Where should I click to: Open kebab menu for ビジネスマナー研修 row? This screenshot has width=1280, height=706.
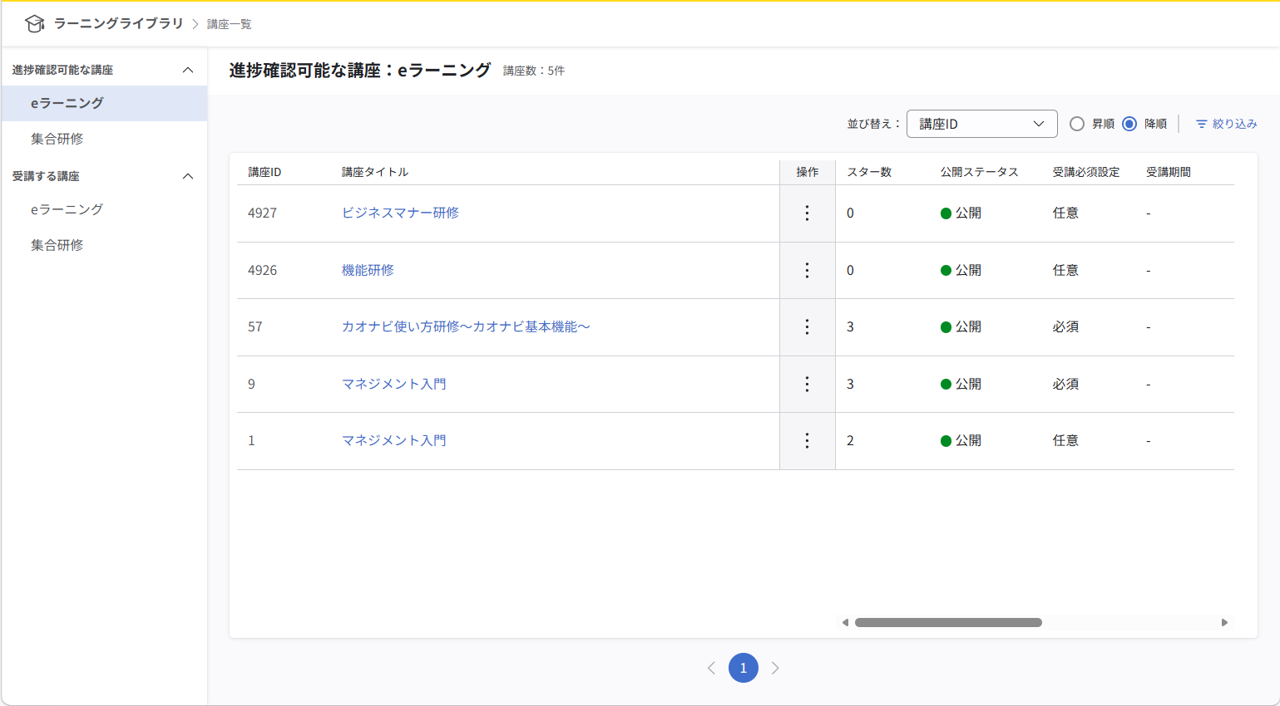pos(807,213)
